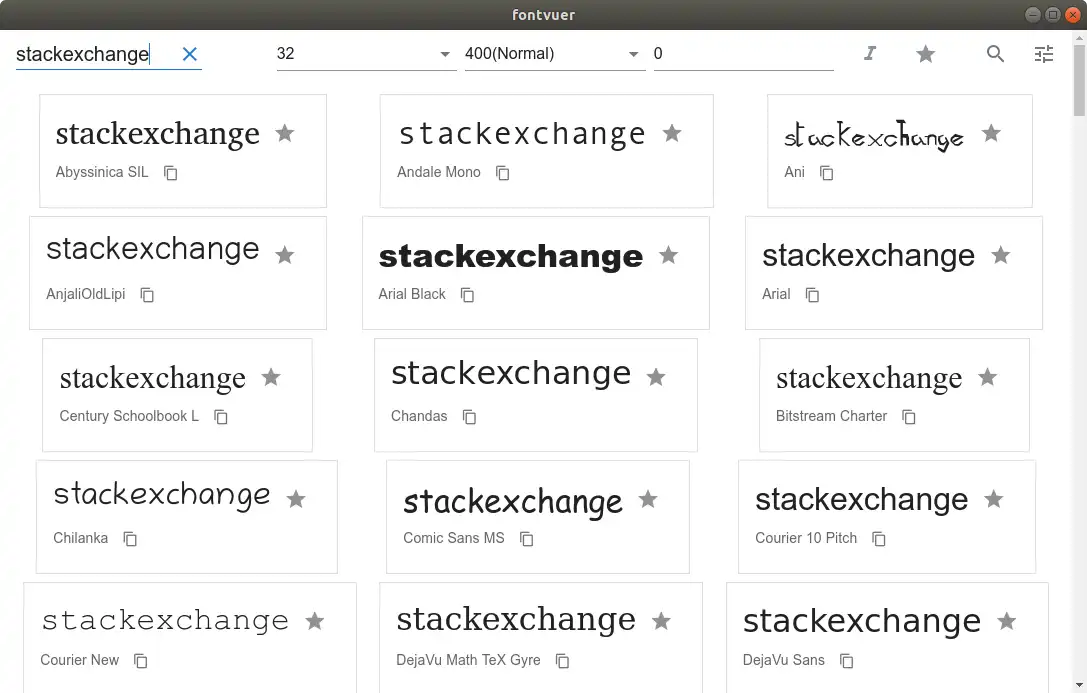This screenshot has width=1087, height=693.
Task: Star the DejaVu Math TeX Gyre font
Action: [x=661, y=621]
